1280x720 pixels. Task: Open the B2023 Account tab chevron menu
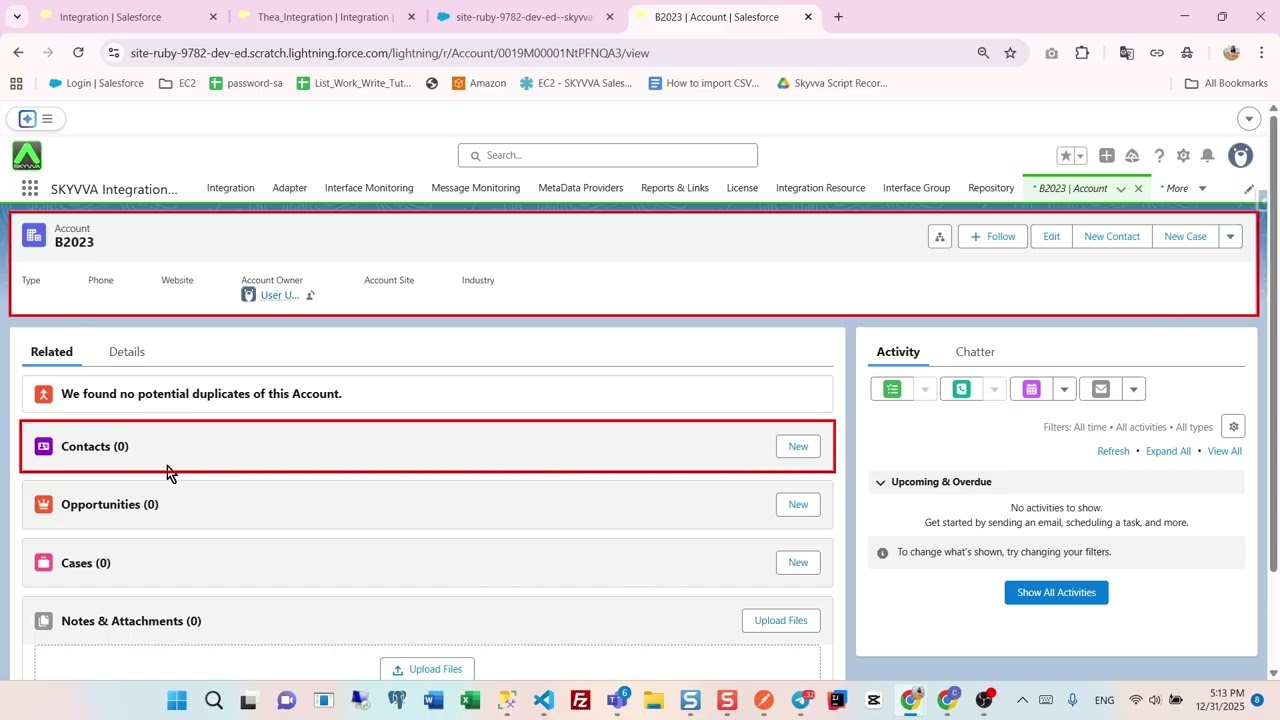click(x=1121, y=189)
